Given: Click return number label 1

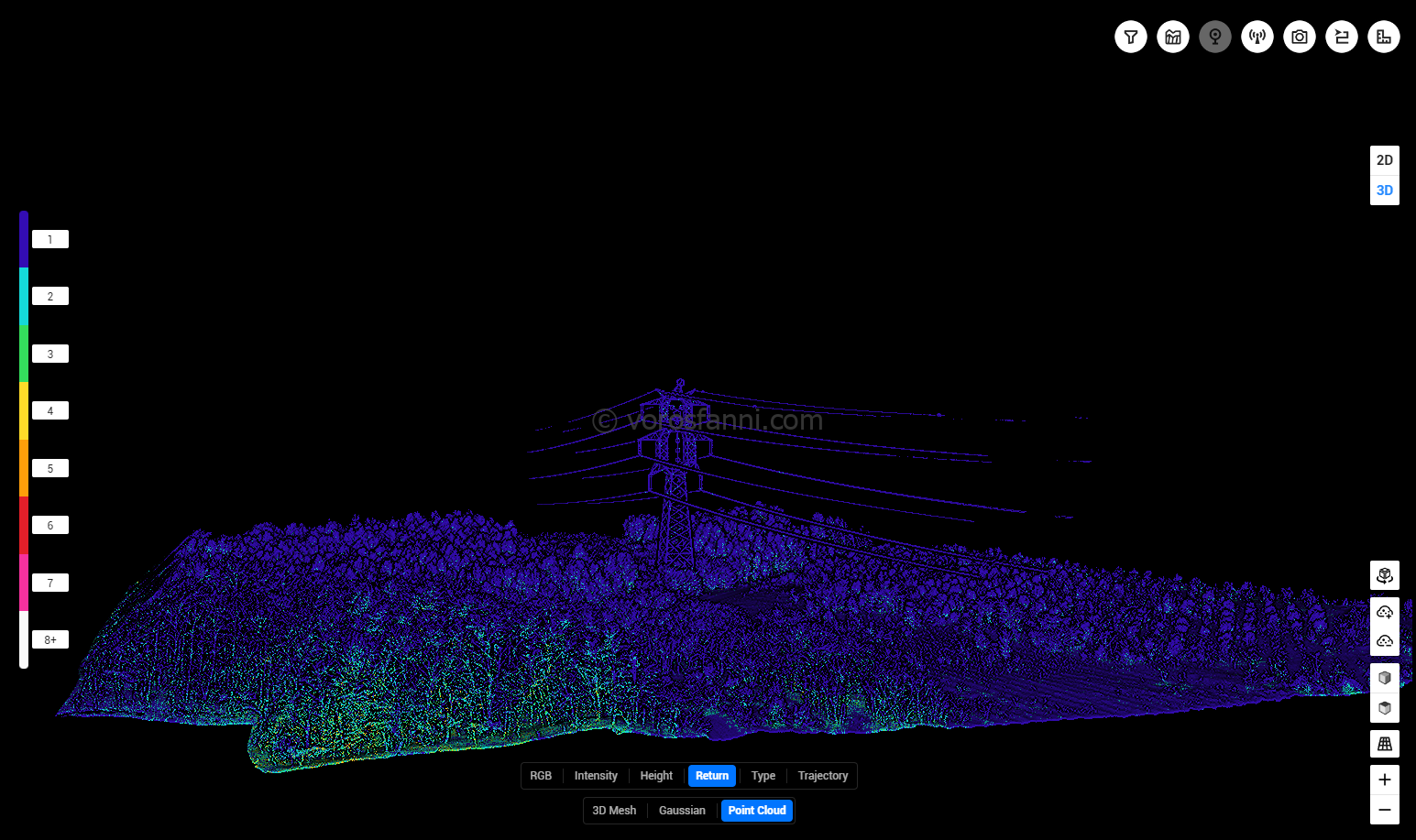Looking at the screenshot, I should (x=50, y=239).
